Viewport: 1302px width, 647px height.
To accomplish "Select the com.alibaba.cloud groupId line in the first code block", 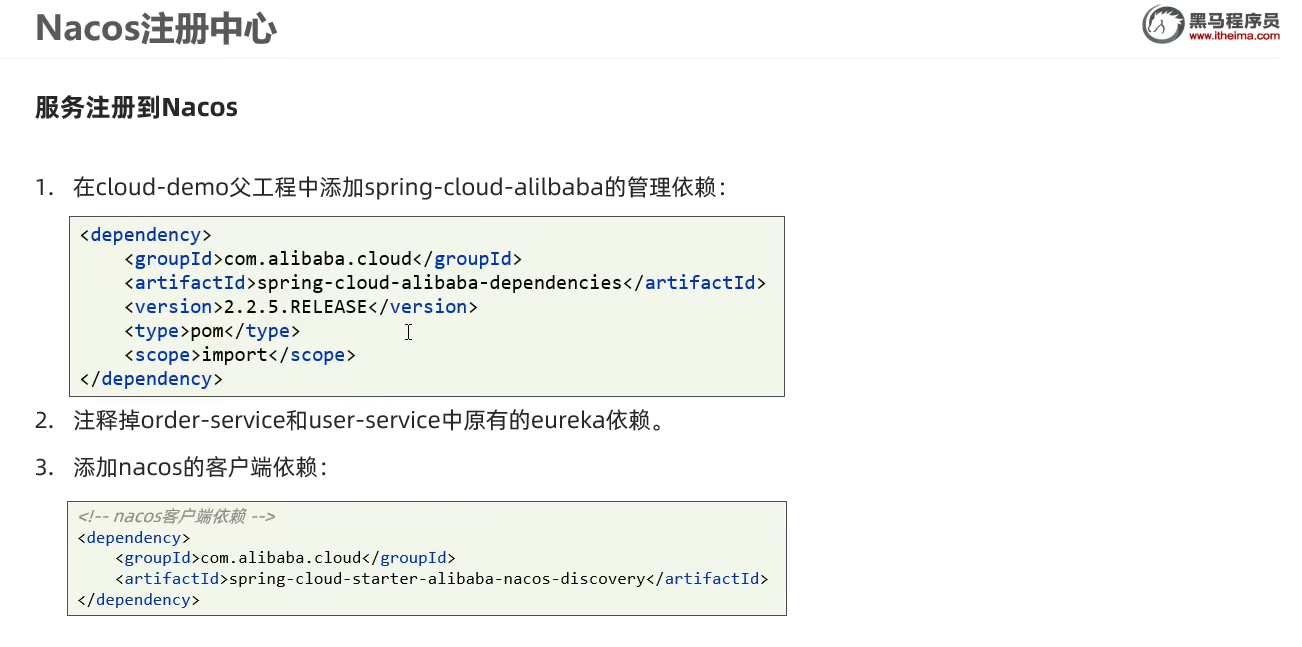I will [x=323, y=259].
